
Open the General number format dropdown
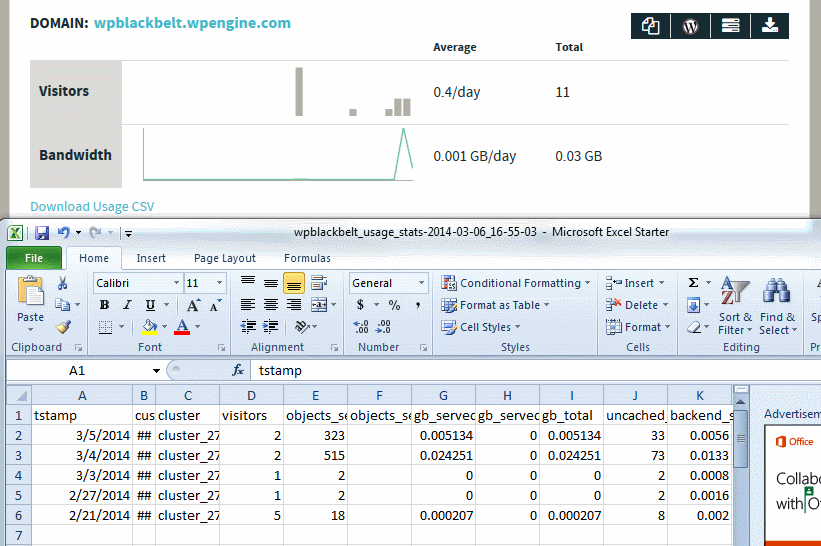pos(421,283)
